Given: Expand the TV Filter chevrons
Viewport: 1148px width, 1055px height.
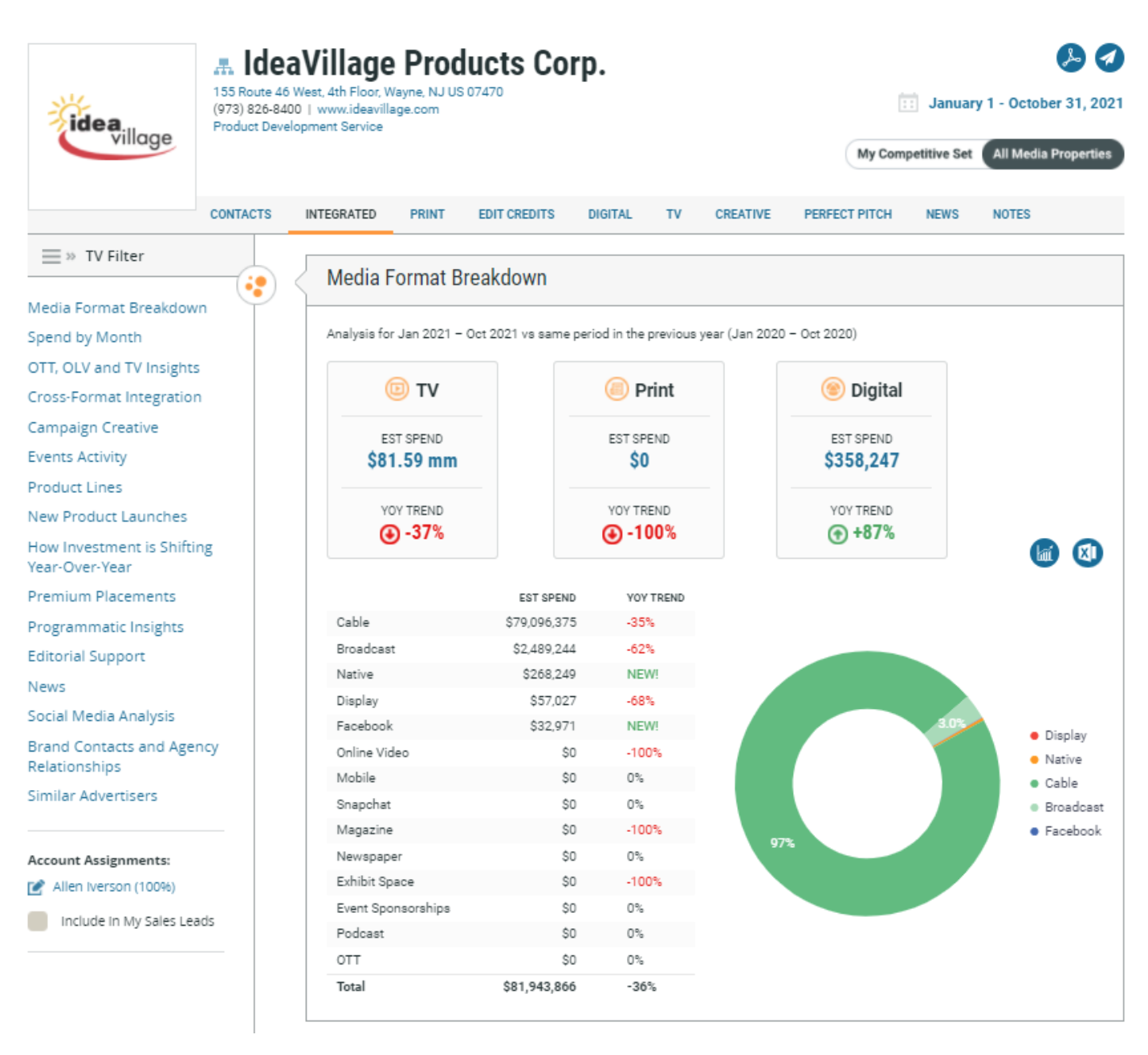Looking at the screenshot, I should click(x=71, y=256).
